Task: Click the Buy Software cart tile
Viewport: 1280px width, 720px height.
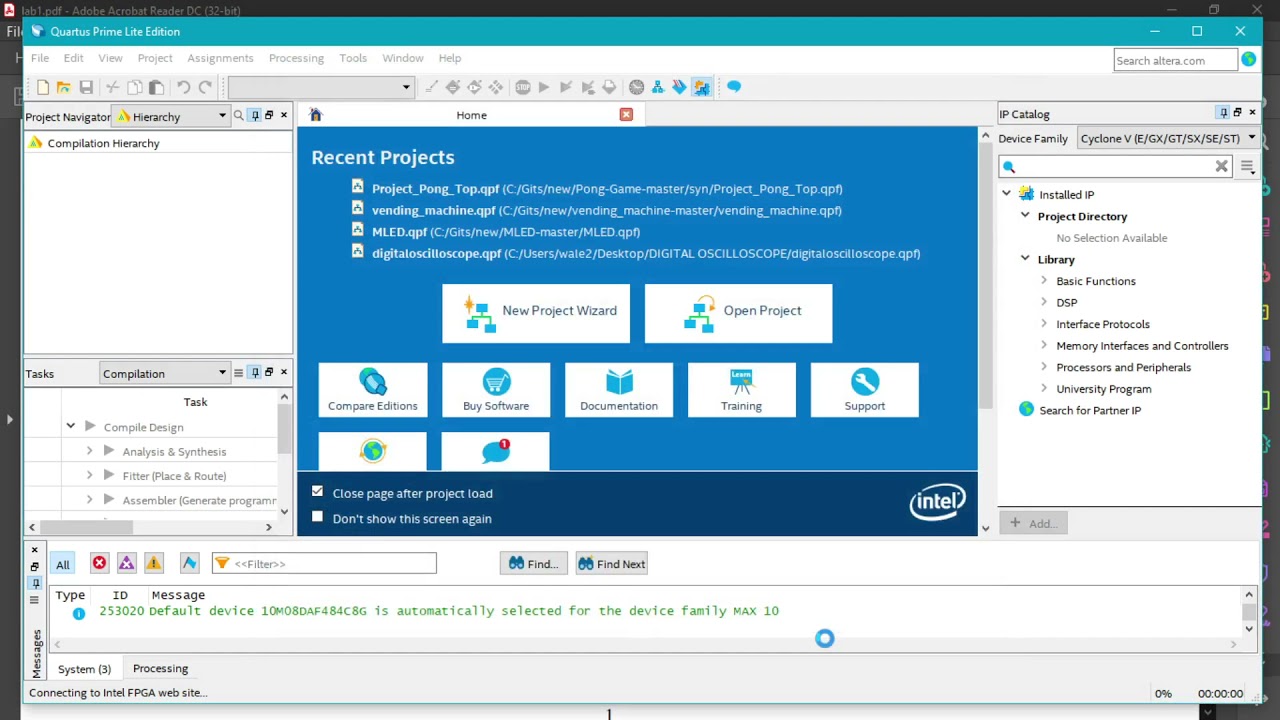Action: [496, 390]
